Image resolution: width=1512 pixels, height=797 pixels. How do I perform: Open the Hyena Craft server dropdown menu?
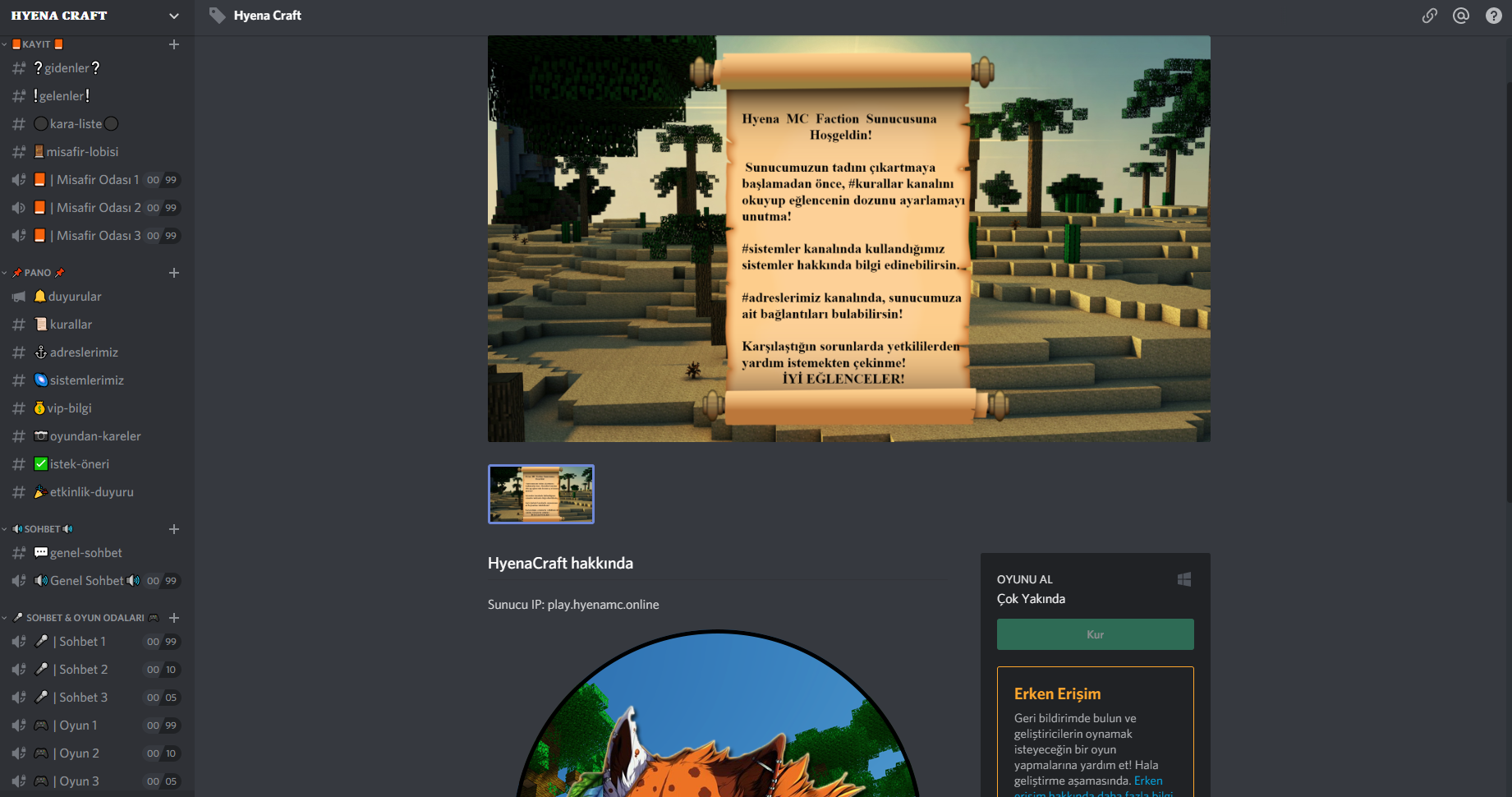click(x=173, y=16)
